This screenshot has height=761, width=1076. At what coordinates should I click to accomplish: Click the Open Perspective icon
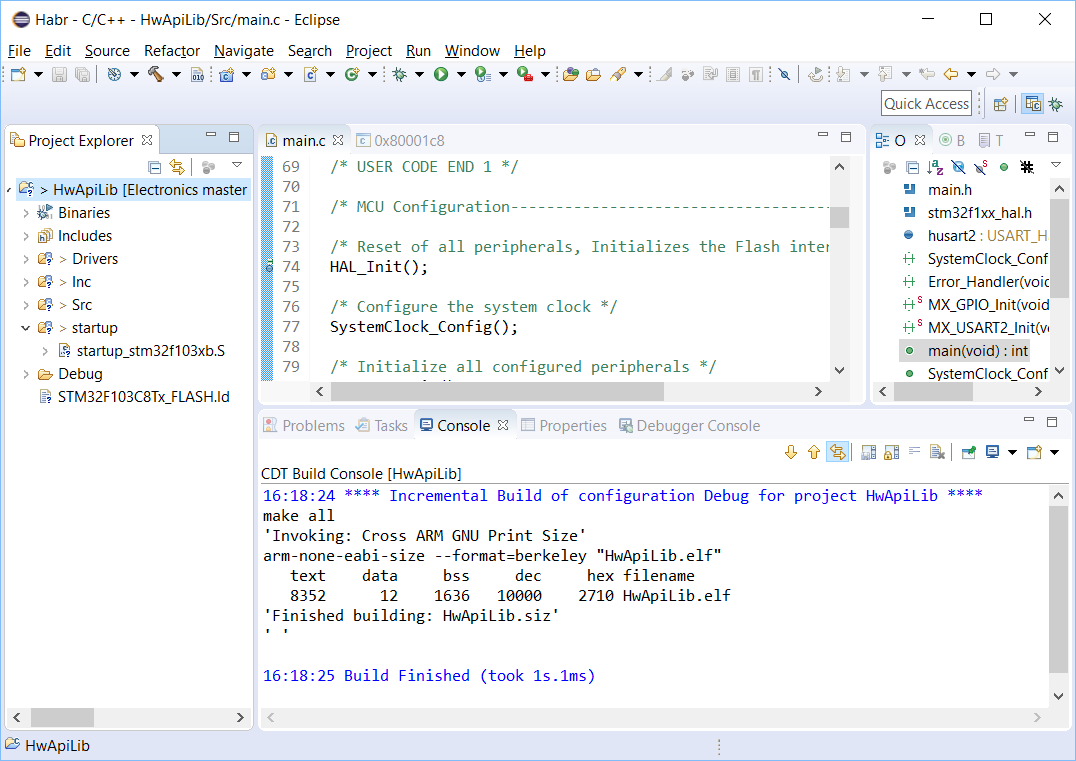click(x=1000, y=103)
